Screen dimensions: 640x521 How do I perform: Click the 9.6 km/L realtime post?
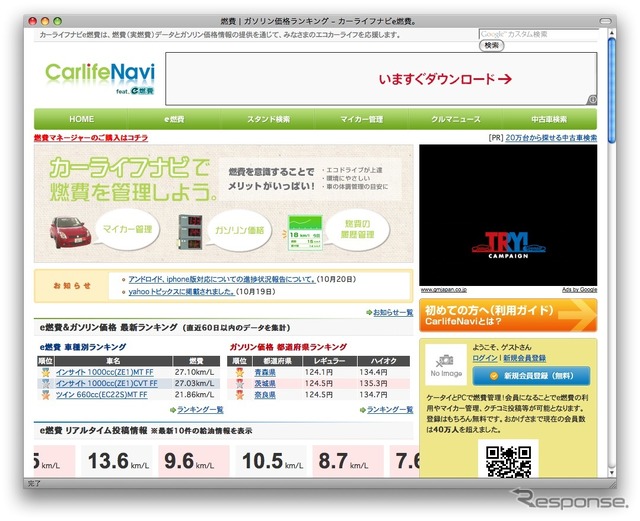194,461
